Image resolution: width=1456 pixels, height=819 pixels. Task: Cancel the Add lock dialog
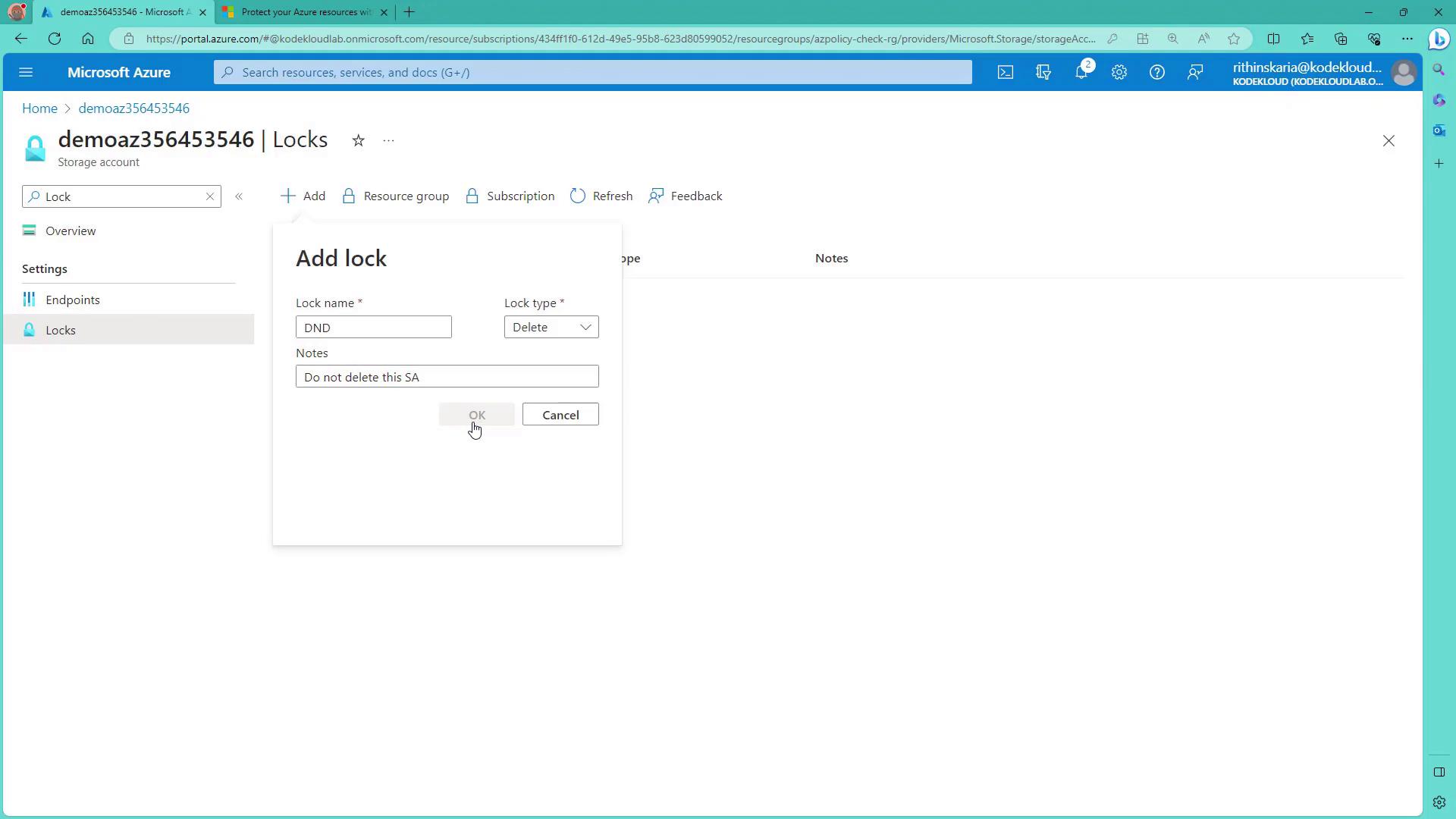560,415
